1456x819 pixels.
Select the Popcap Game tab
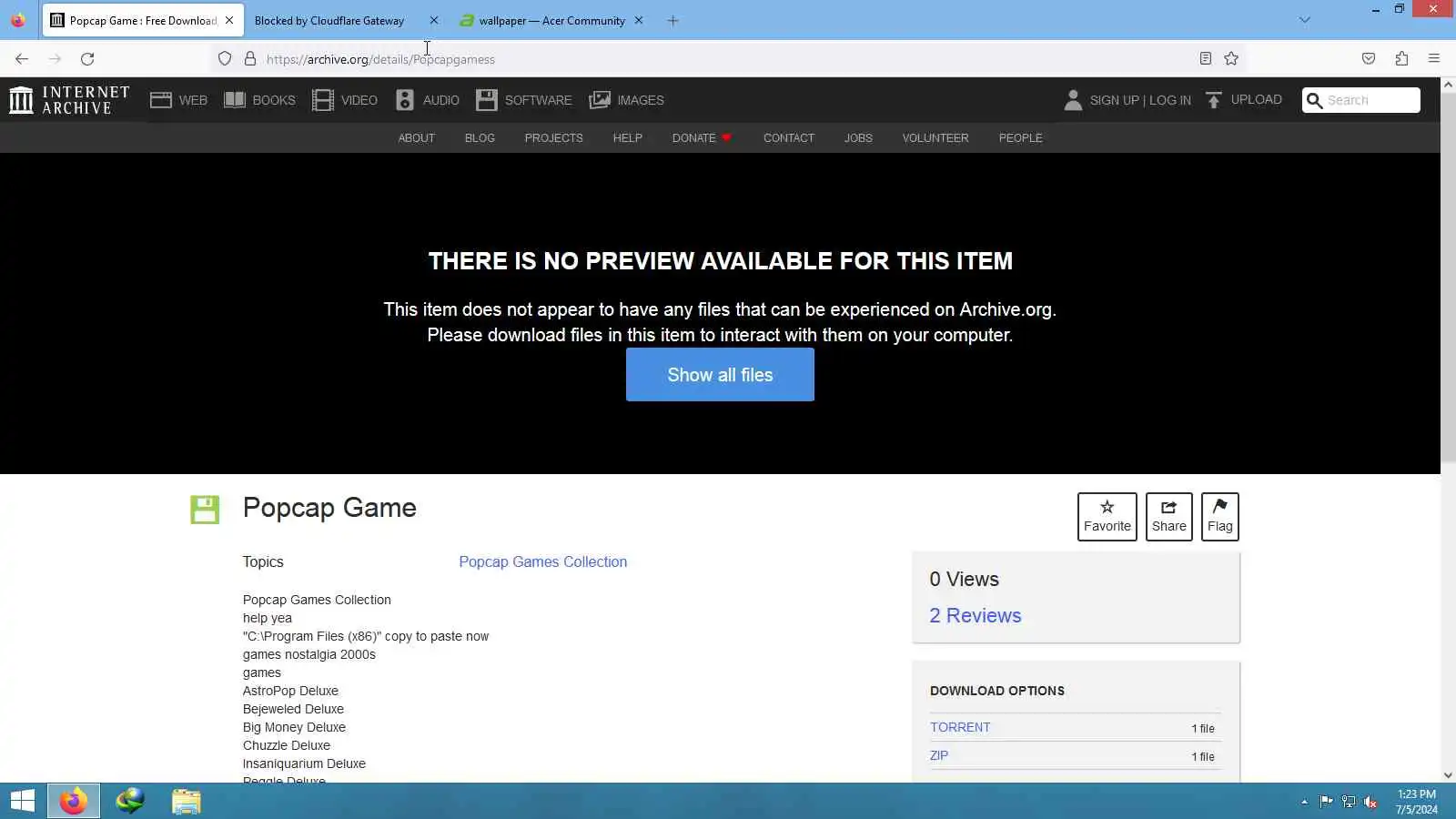(x=143, y=20)
